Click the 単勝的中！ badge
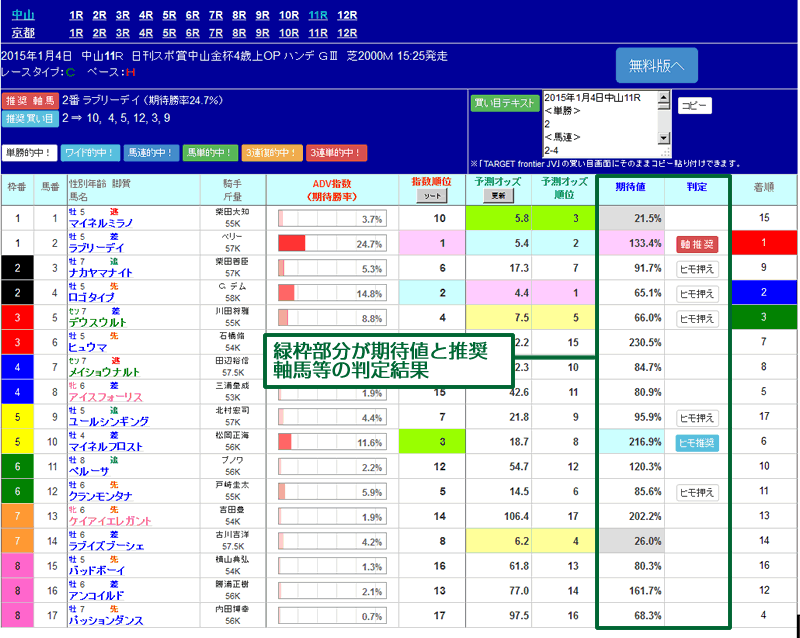 click(x=29, y=153)
